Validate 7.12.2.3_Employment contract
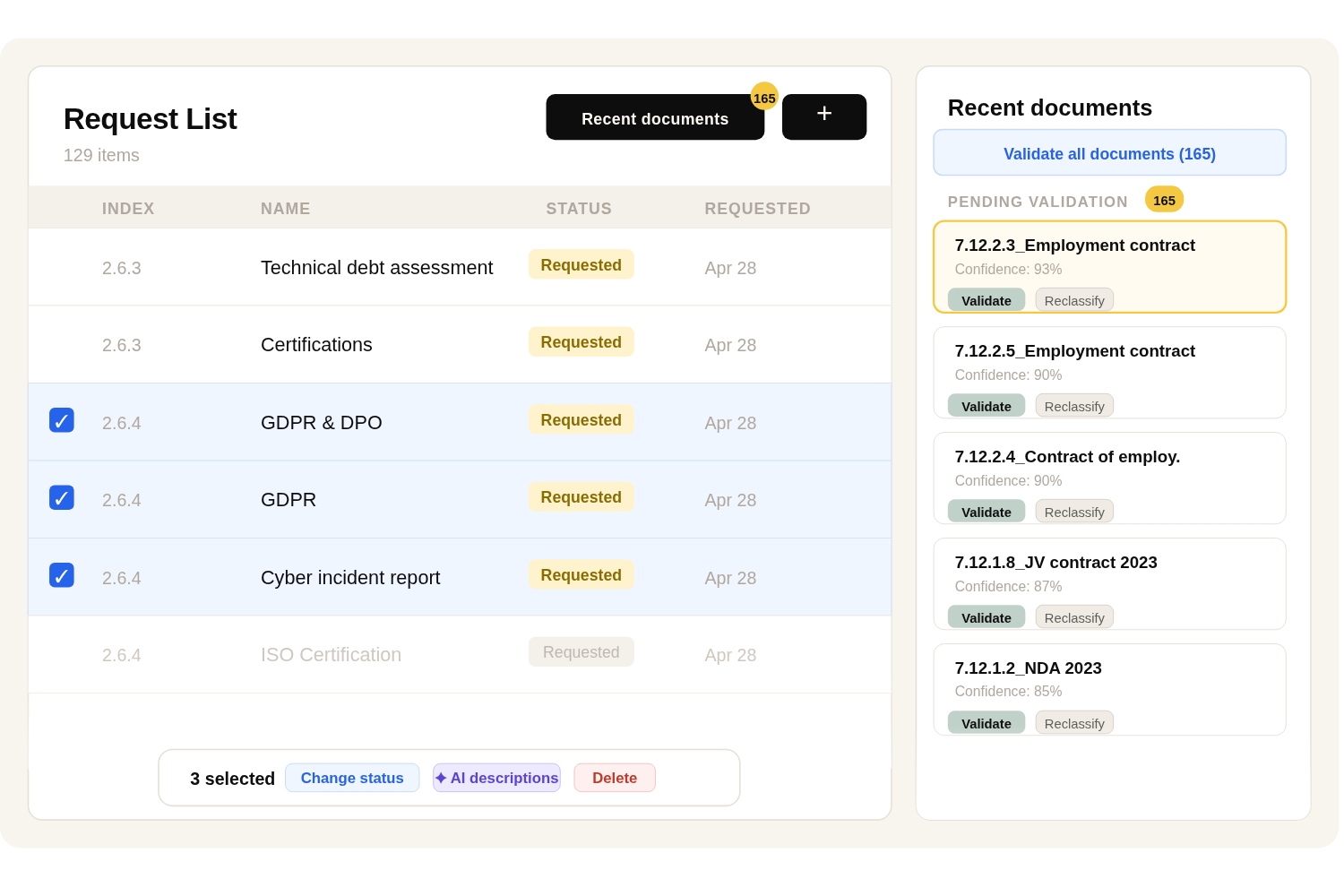This screenshot has width=1344, height=896. click(x=986, y=300)
